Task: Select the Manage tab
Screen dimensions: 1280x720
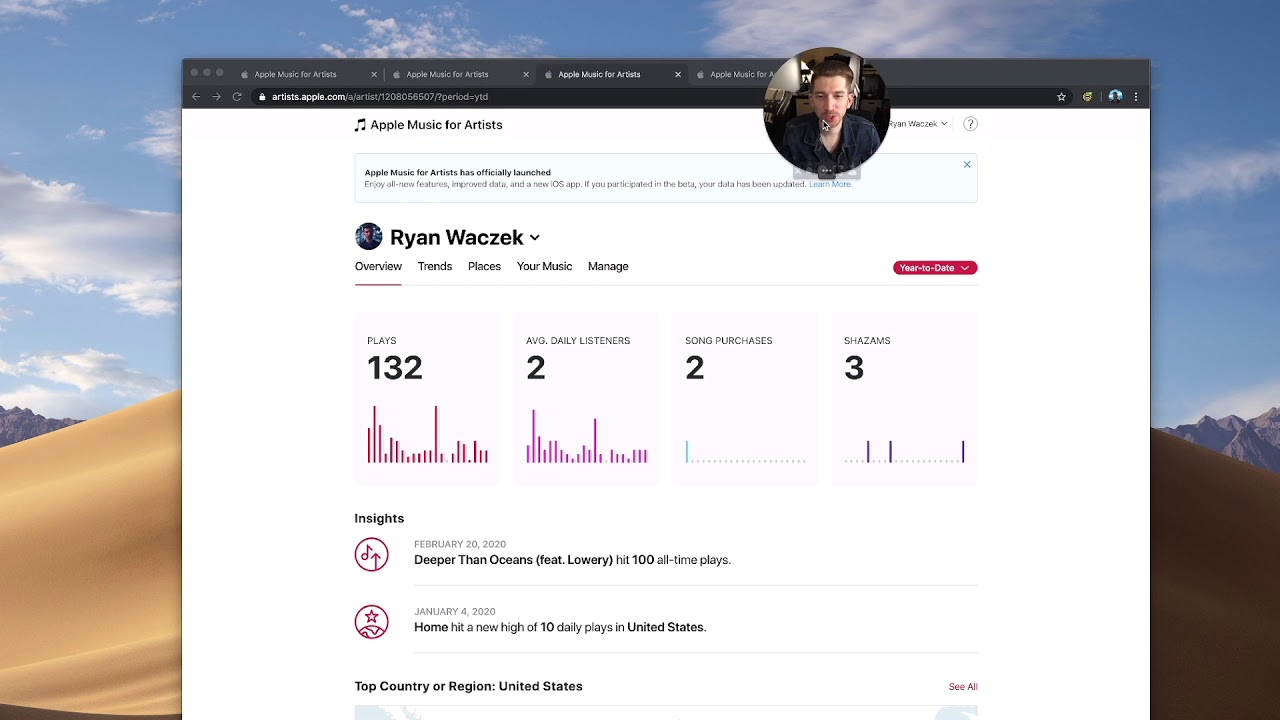Action: pos(608,267)
